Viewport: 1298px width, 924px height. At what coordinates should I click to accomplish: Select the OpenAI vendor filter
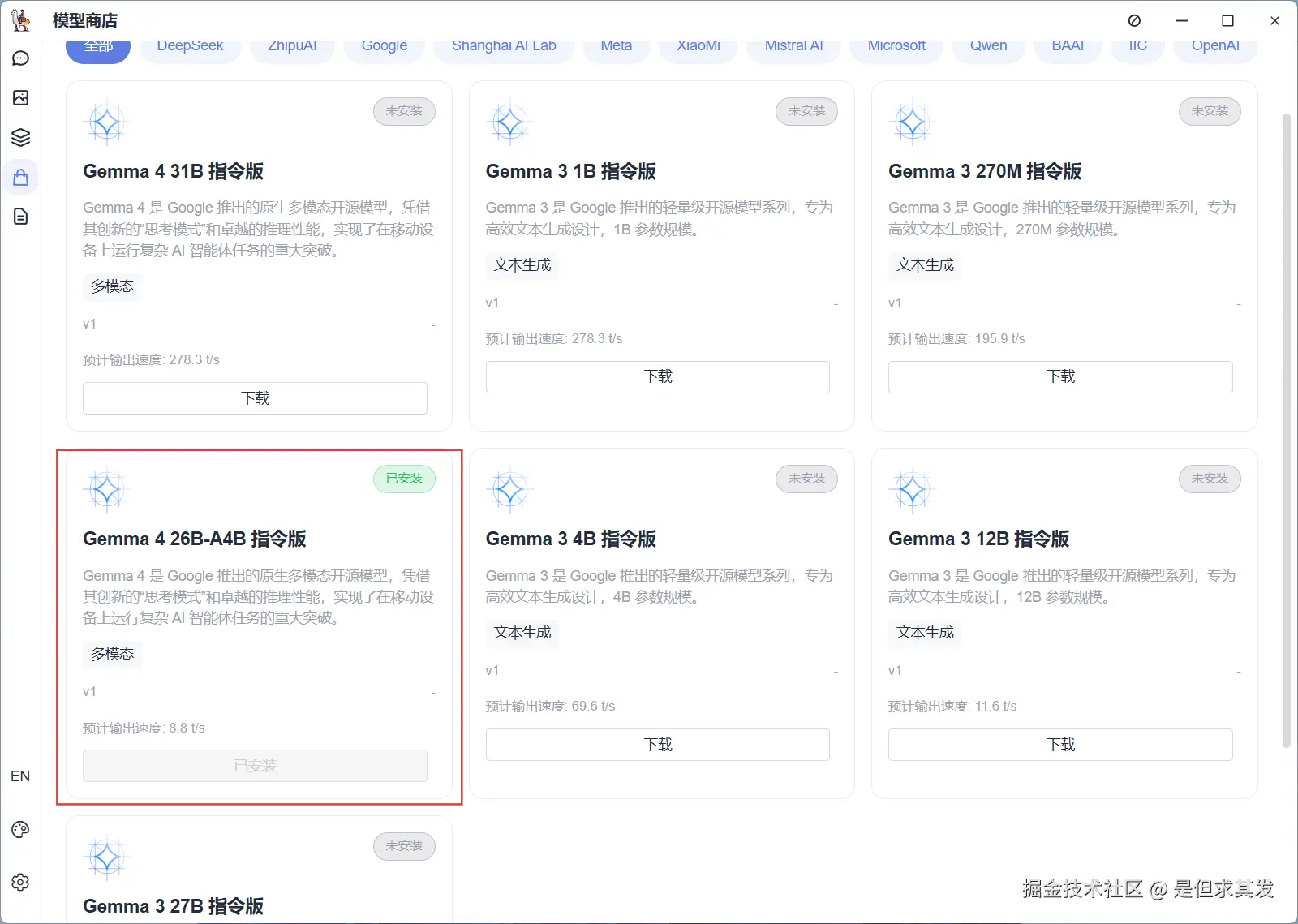(1214, 45)
